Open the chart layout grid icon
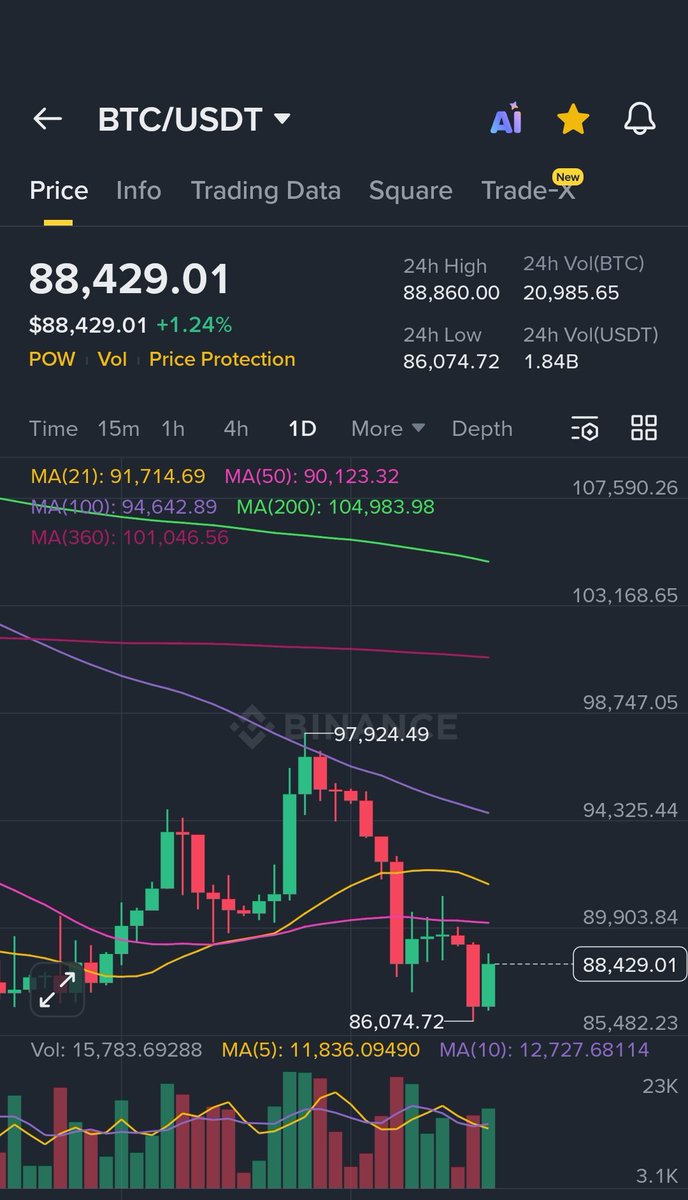 click(x=644, y=428)
